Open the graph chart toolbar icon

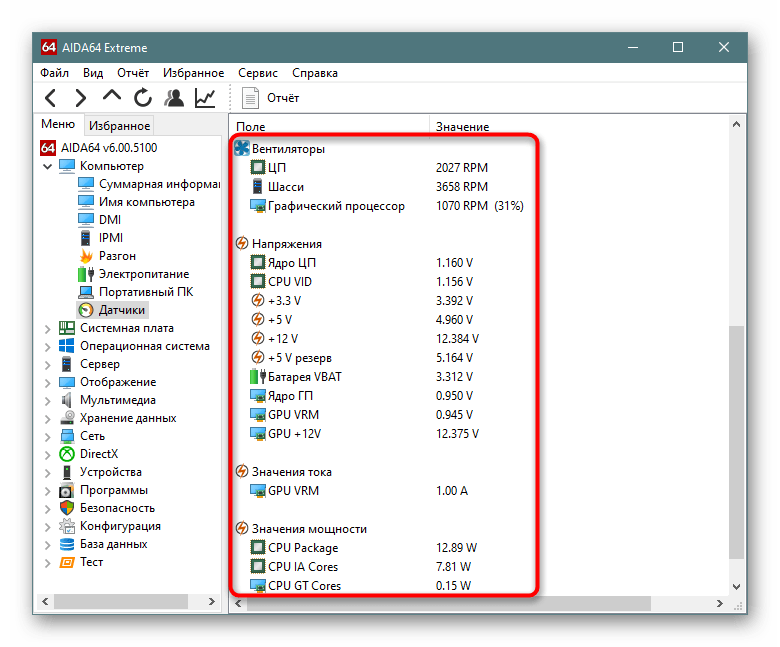205,97
